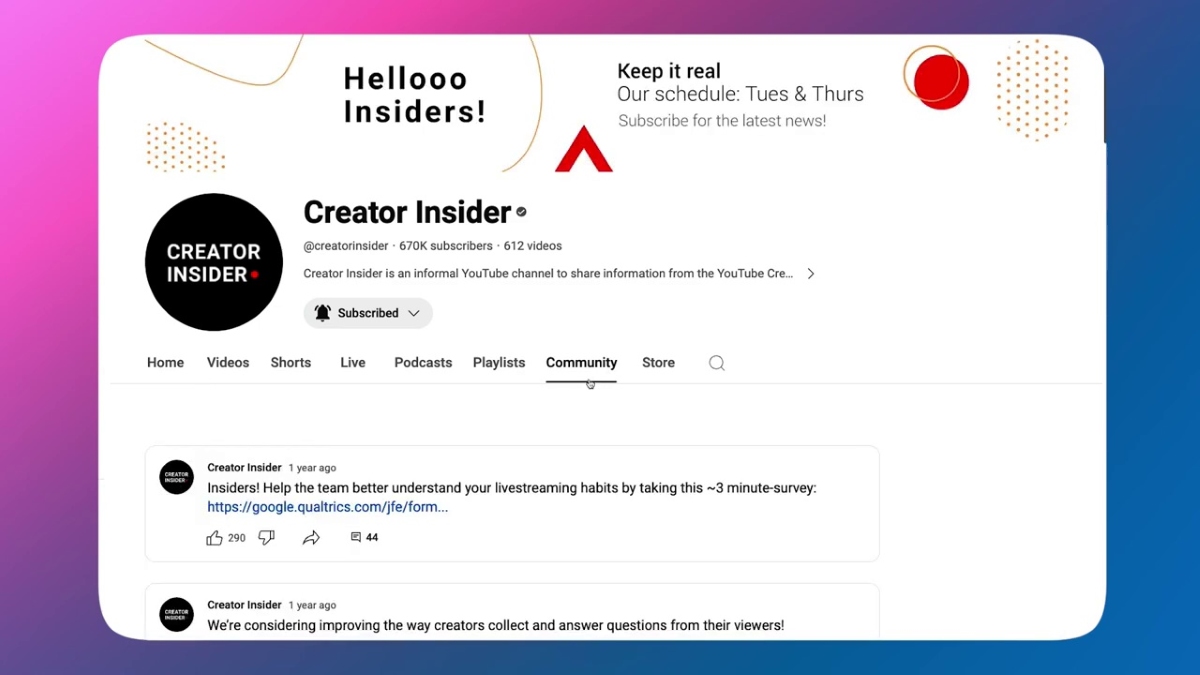This screenshot has height=675, width=1200.
Task: Click '1 year ago' on the survey post
Action: [x=312, y=468]
